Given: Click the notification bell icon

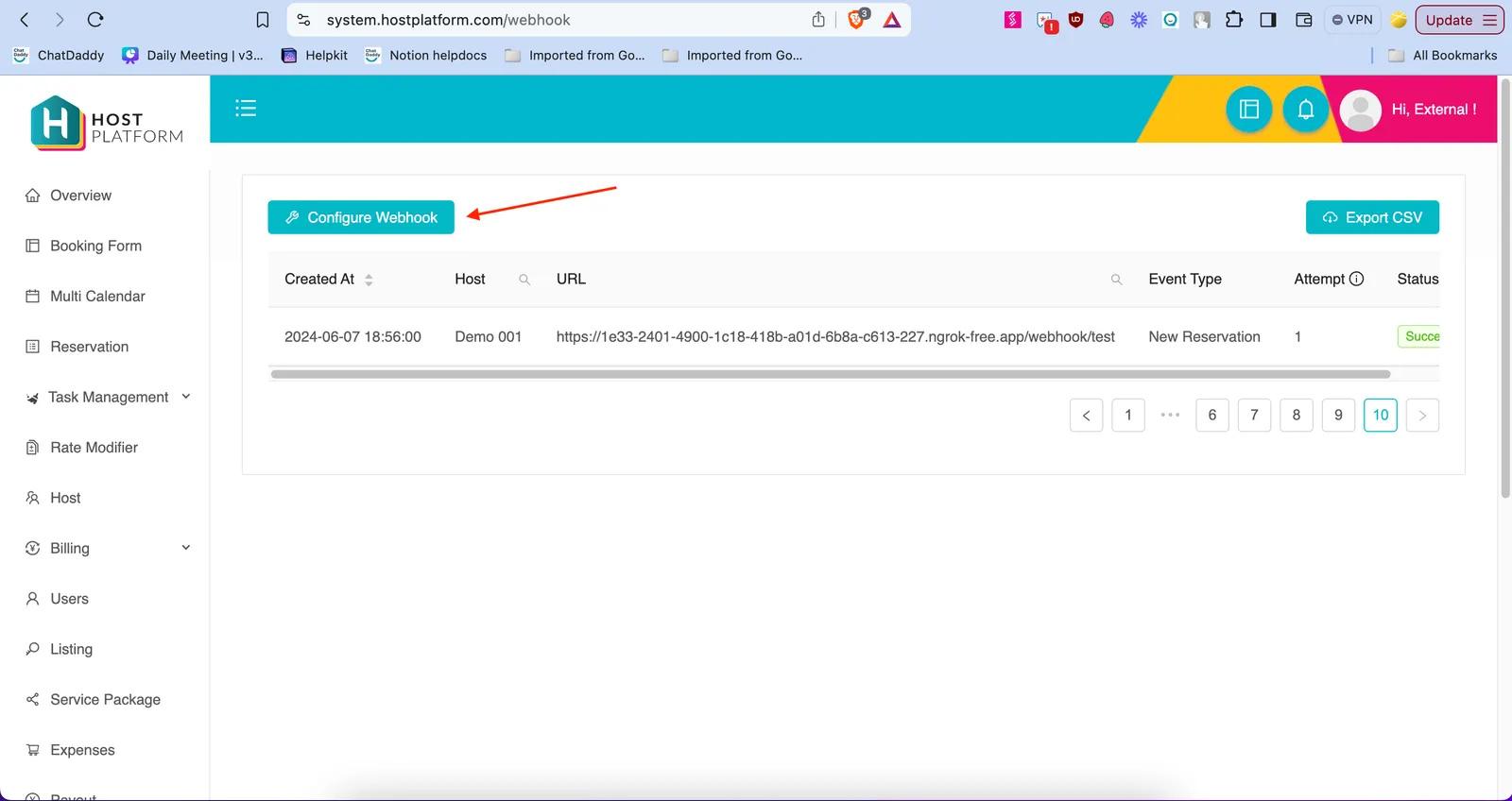Looking at the screenshot, I should (x=1305, y=110).
